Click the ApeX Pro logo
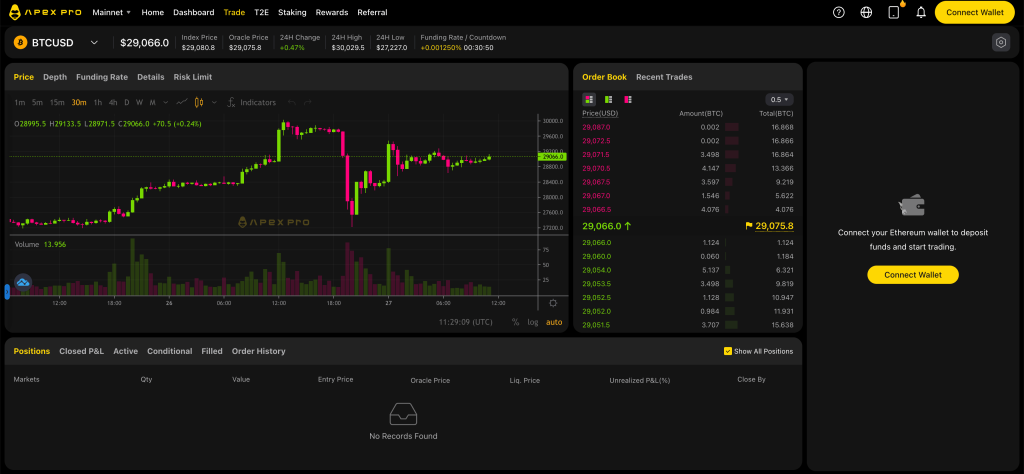The image size is (1024, 474). 45,12
